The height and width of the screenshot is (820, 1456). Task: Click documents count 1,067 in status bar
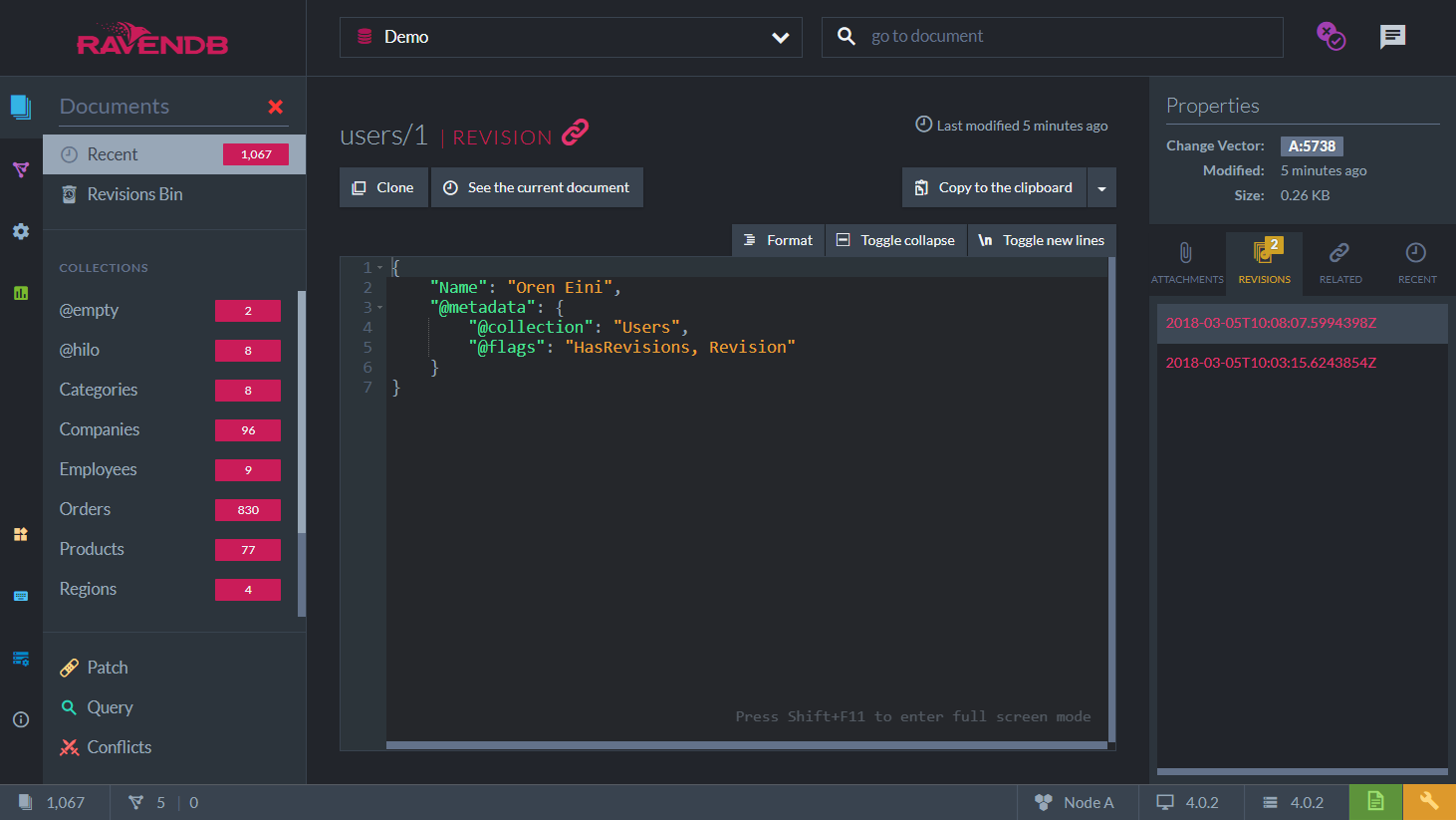click(52, 802)
